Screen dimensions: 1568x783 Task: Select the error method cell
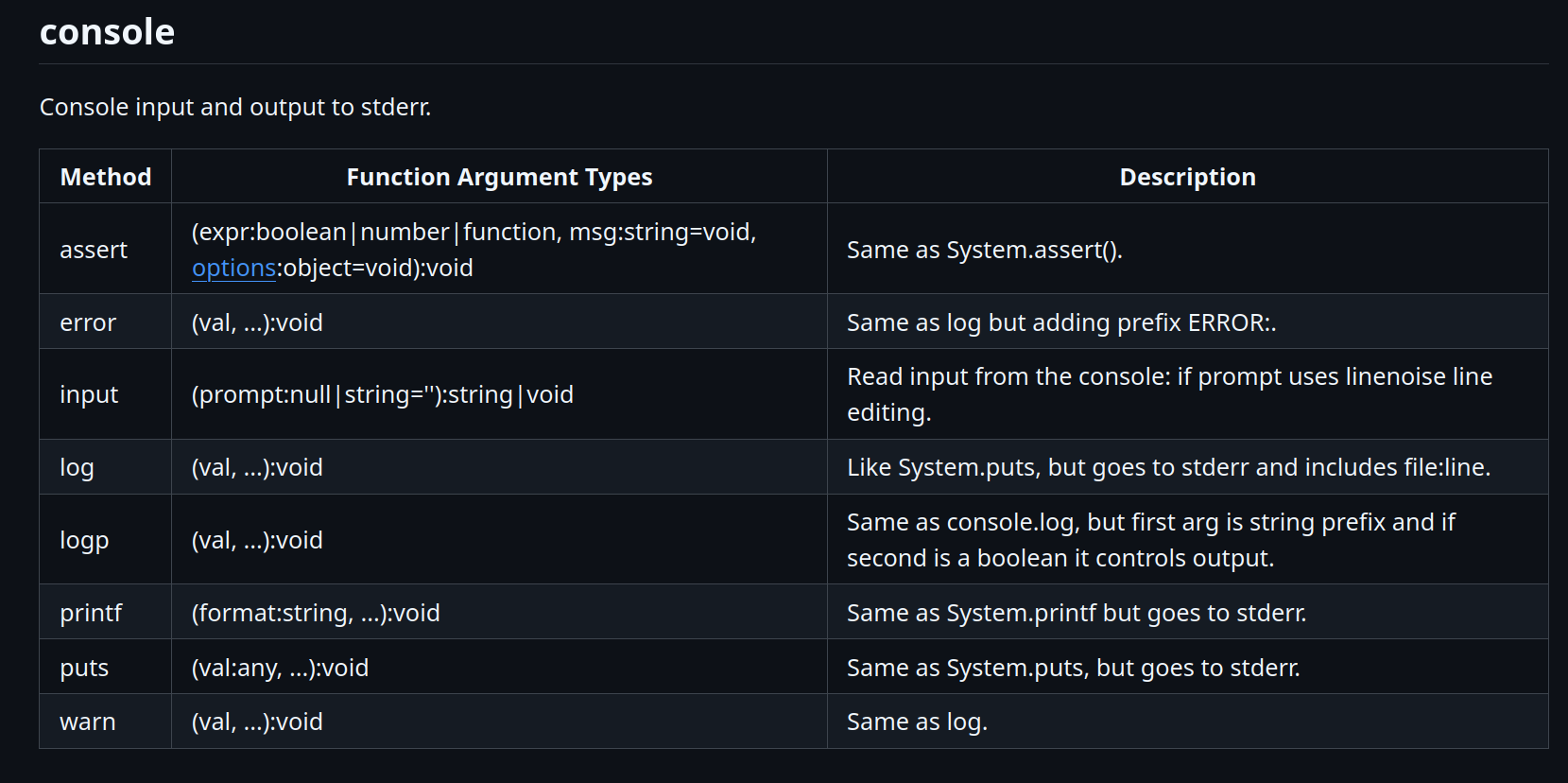click(x=88, y=322)
